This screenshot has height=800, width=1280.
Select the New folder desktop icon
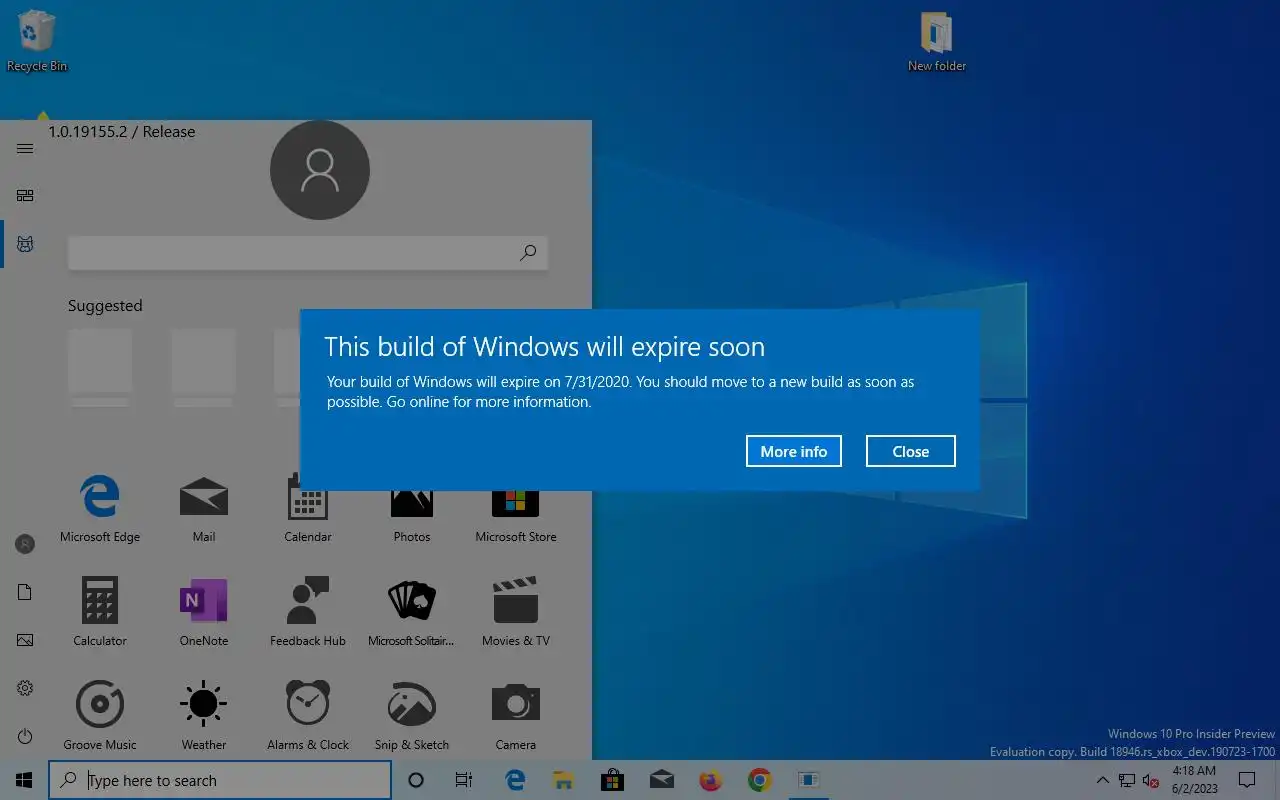(937, 42)
